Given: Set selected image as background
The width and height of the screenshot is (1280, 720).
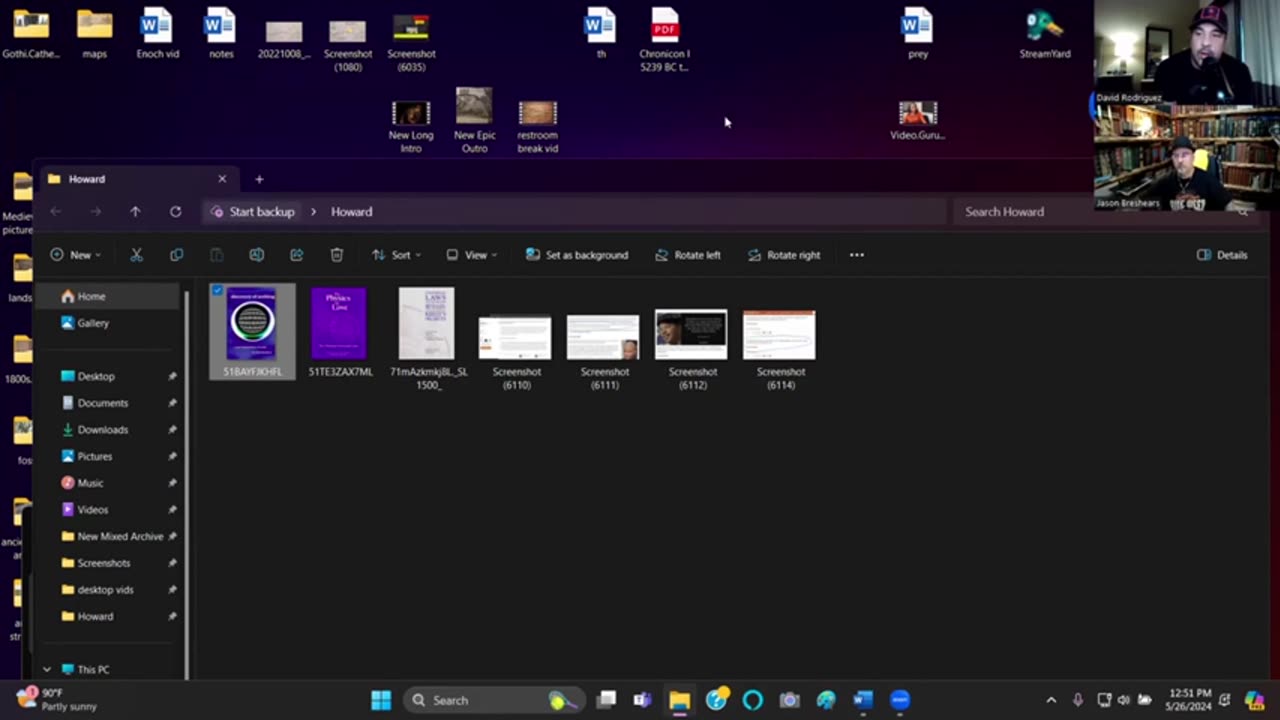Looking at the screenshot, I should point(577,255).
